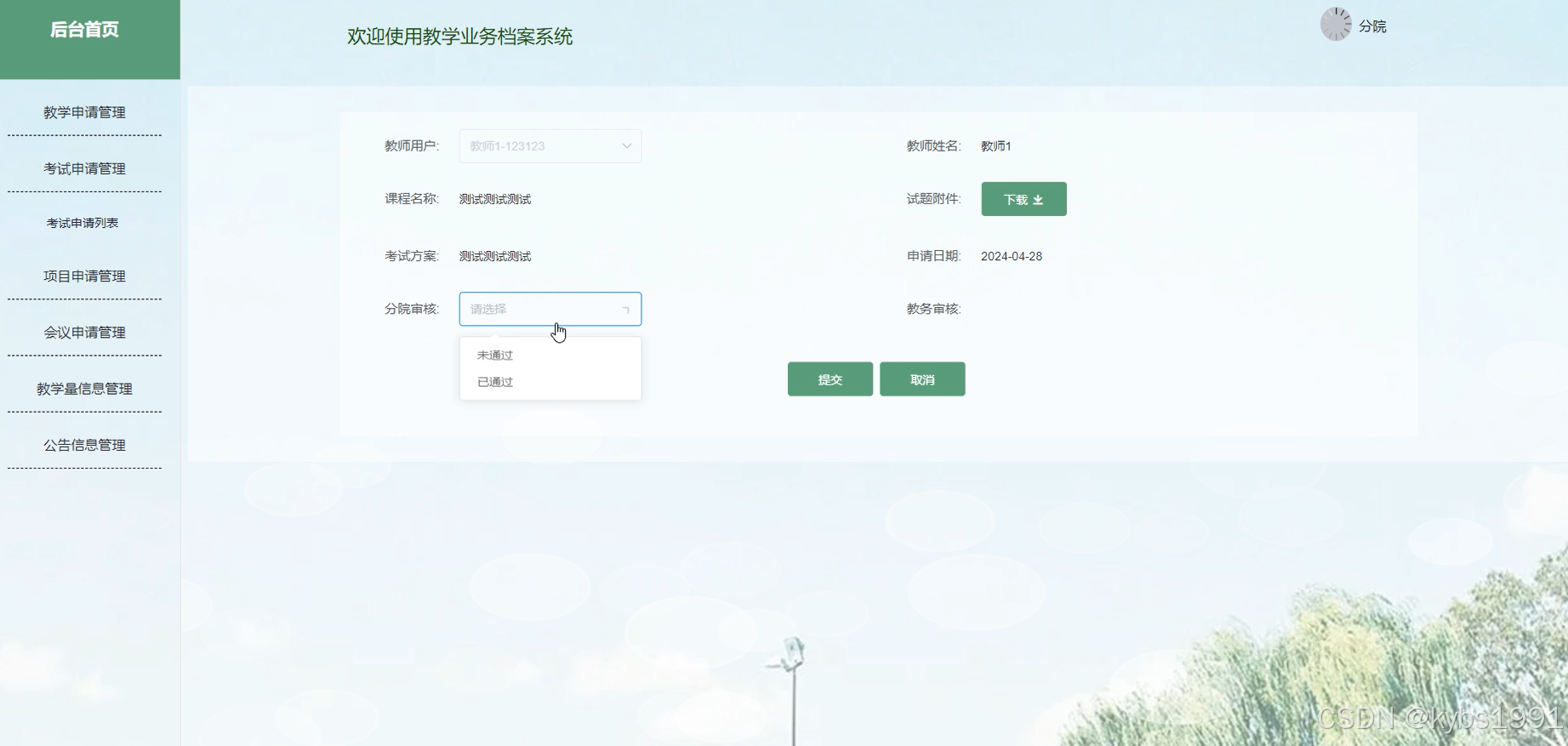
Task: Click the 试题附件 field label
Action: (933, 199)
